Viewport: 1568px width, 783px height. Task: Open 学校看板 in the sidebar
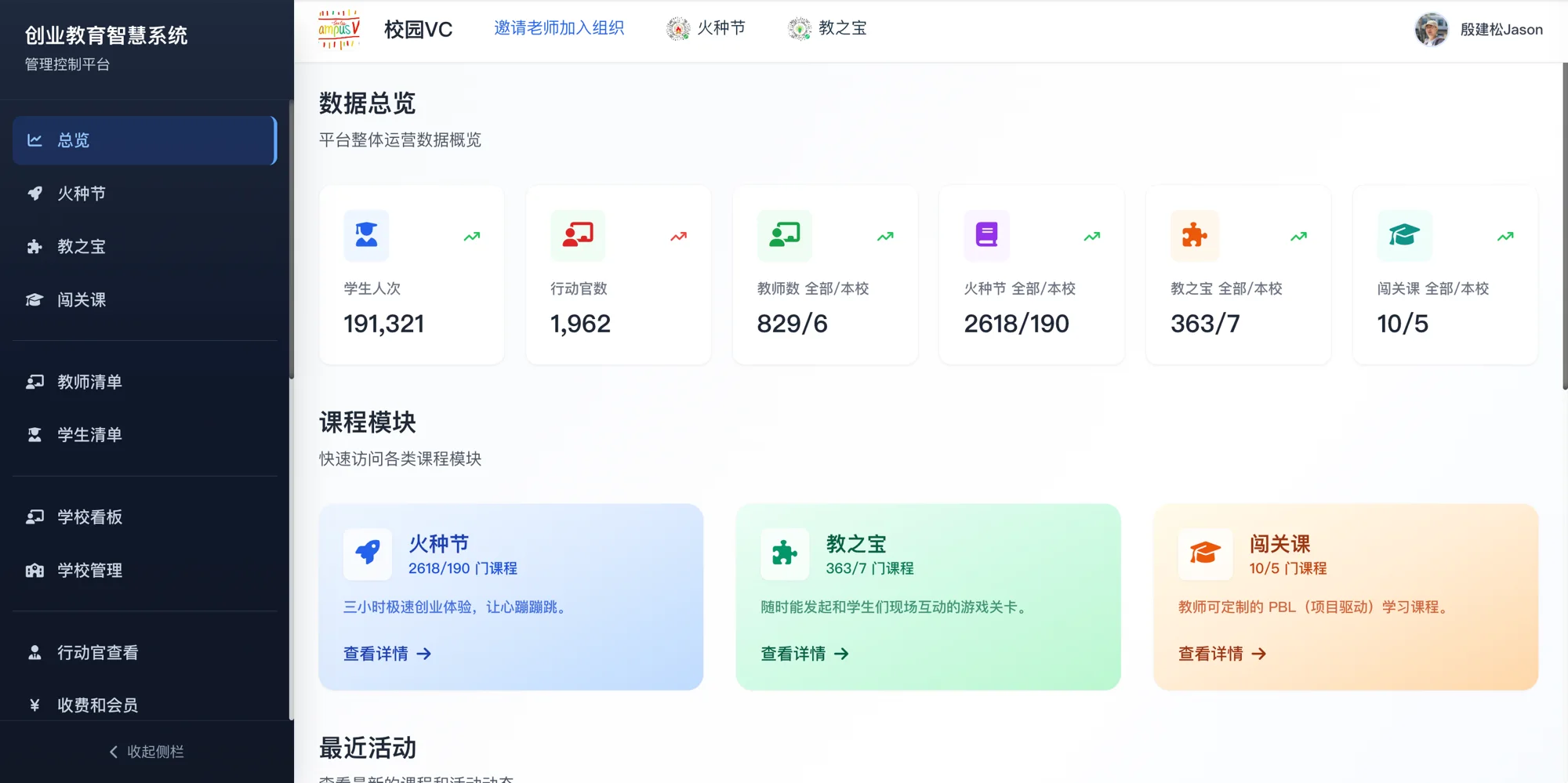tap(145, 517)
